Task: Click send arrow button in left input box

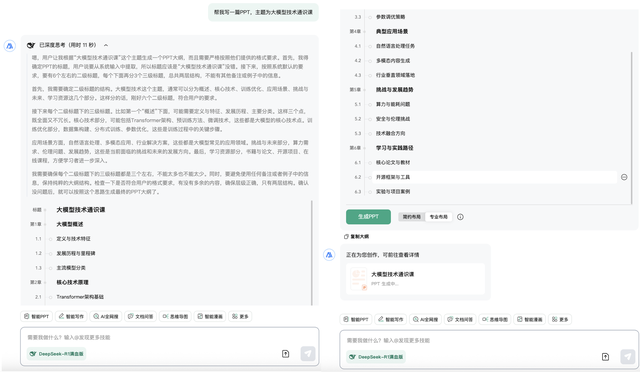Action: pyautogui.click(x=308, y=354)
